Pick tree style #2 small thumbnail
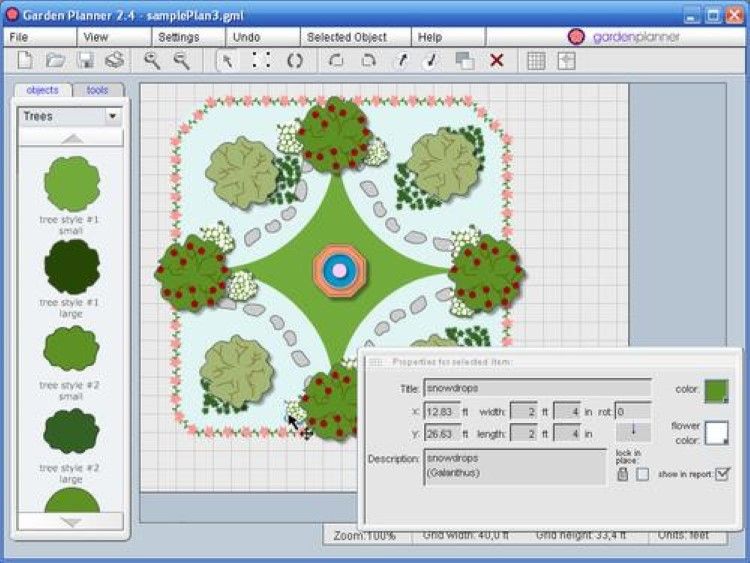This screenshot has width=750, height=563. (x=71, y=349)
